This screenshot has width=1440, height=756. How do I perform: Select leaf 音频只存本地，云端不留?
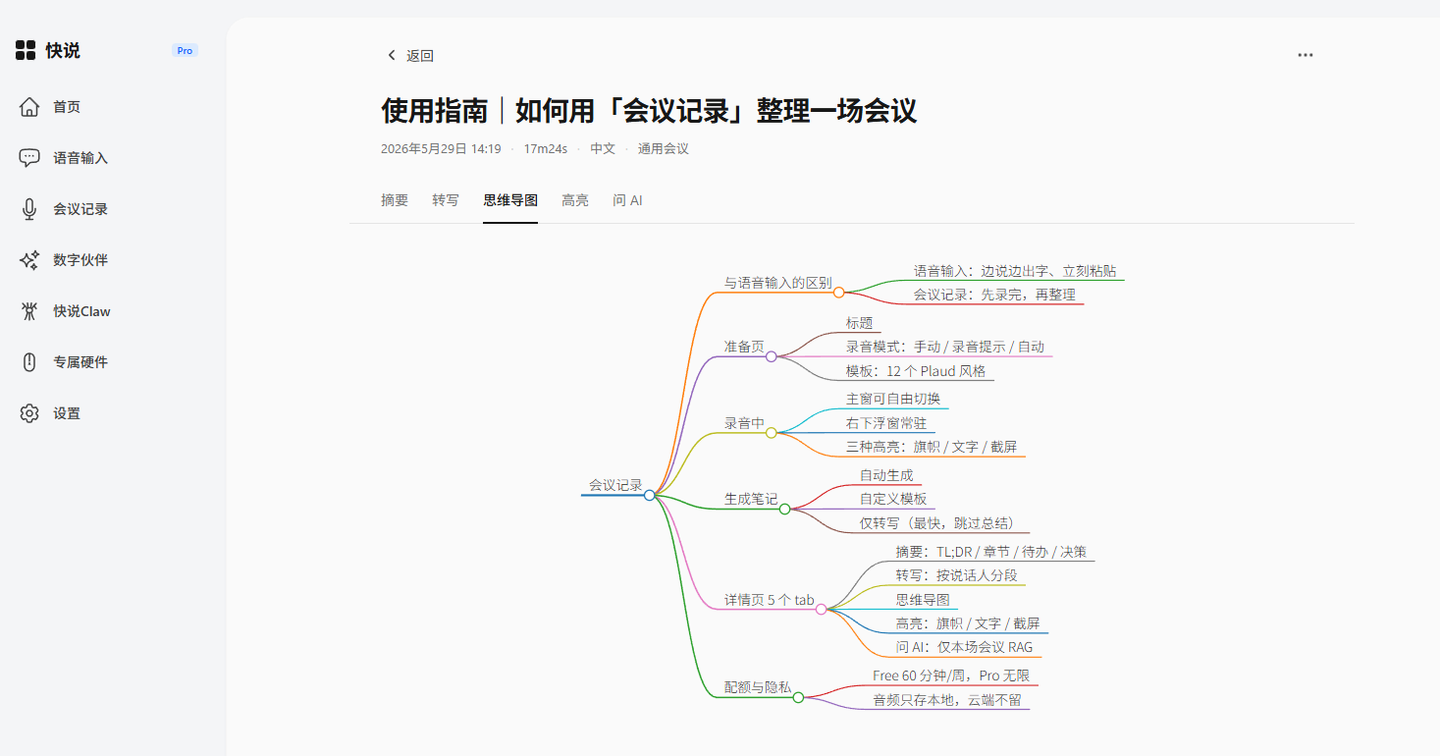(947, 700)
